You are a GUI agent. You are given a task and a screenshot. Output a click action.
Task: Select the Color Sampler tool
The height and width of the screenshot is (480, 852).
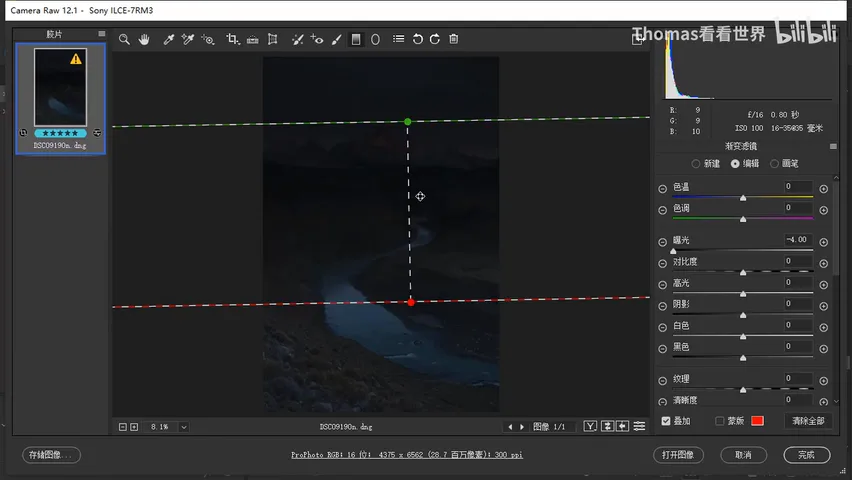(188, 39)
